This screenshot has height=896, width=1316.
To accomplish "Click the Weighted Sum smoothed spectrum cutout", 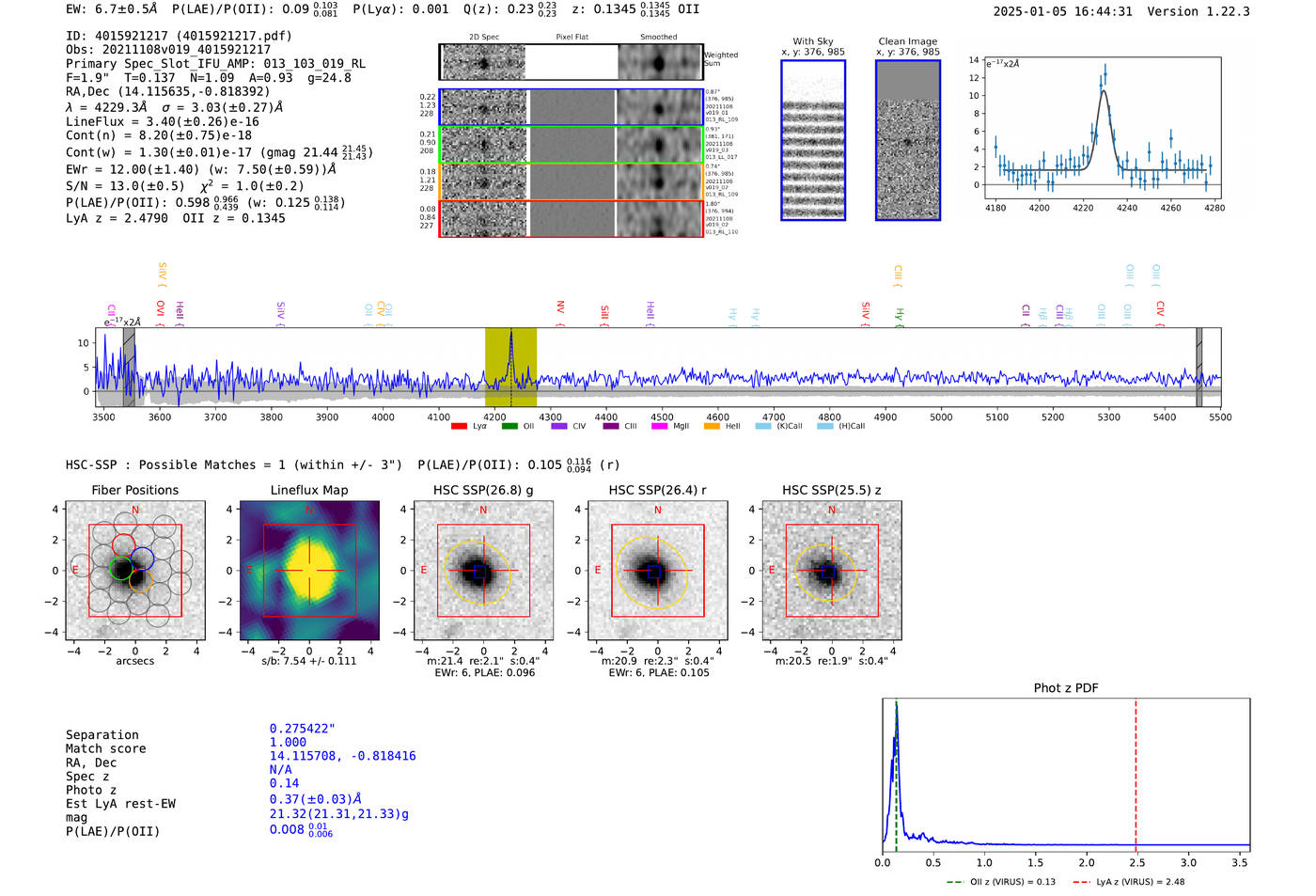I will coord(660,62).
